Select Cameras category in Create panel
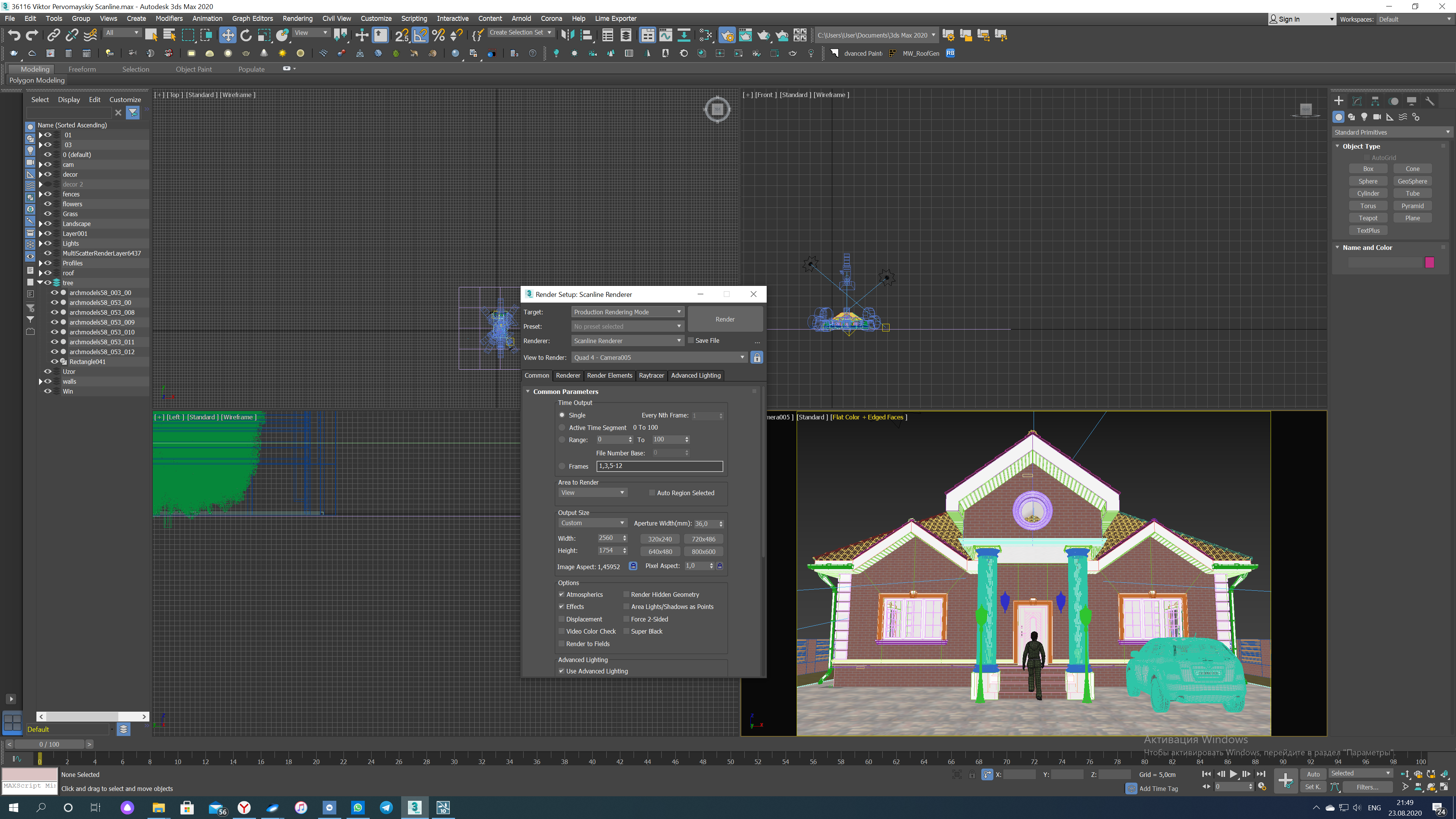This screenshot has height=819, width=1456. pyautogui.click(x=1377, y=117)
